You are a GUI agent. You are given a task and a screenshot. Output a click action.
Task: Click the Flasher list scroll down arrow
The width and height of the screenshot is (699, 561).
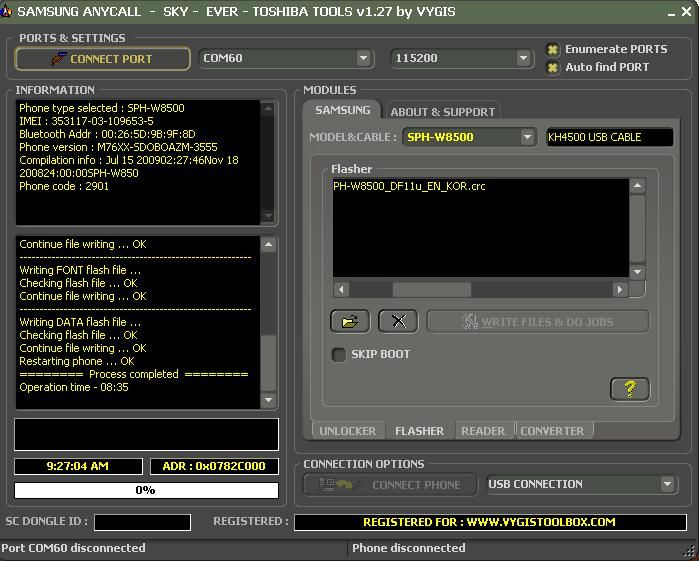637,272
